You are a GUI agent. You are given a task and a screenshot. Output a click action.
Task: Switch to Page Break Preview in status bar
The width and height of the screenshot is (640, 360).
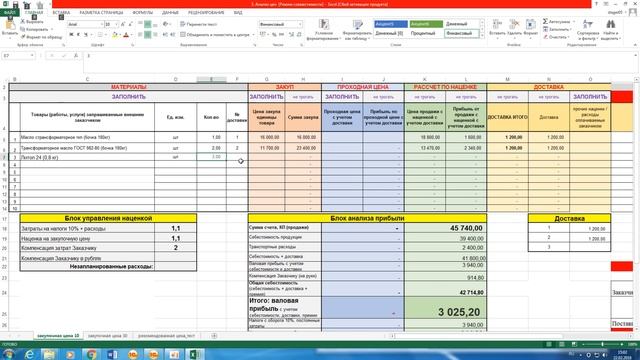click(x=573, y=344)
